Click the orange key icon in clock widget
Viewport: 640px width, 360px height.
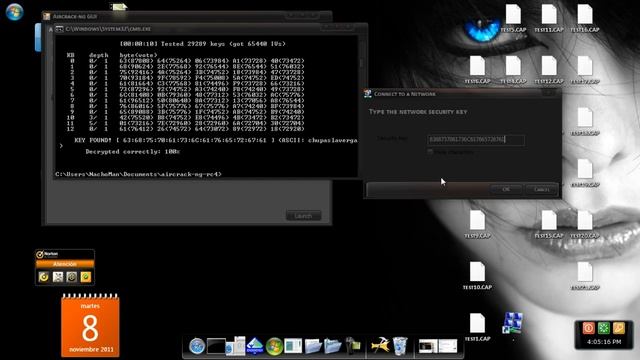tap(619, 328)
